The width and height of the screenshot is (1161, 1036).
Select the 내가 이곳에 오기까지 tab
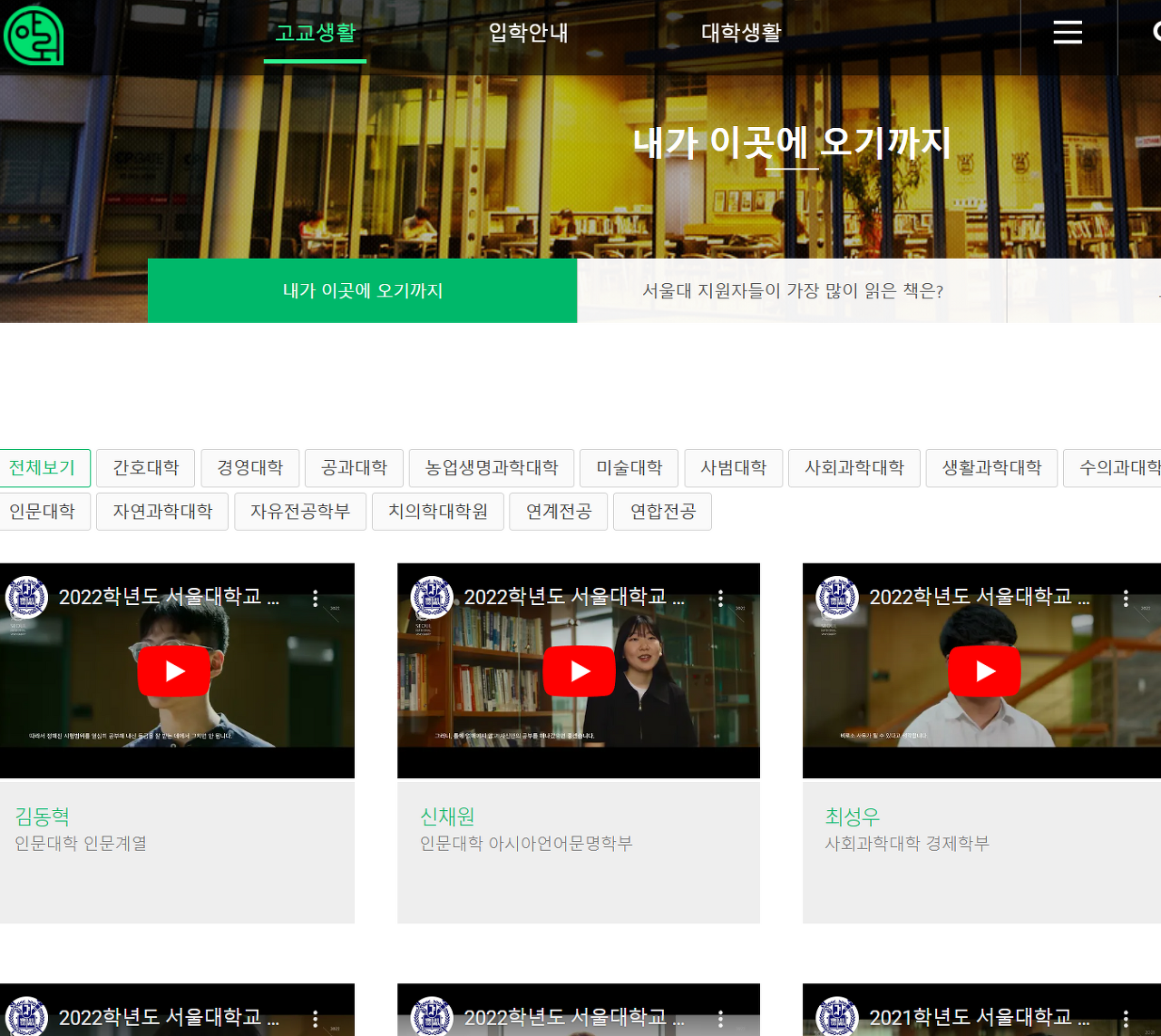pos(363,290)
